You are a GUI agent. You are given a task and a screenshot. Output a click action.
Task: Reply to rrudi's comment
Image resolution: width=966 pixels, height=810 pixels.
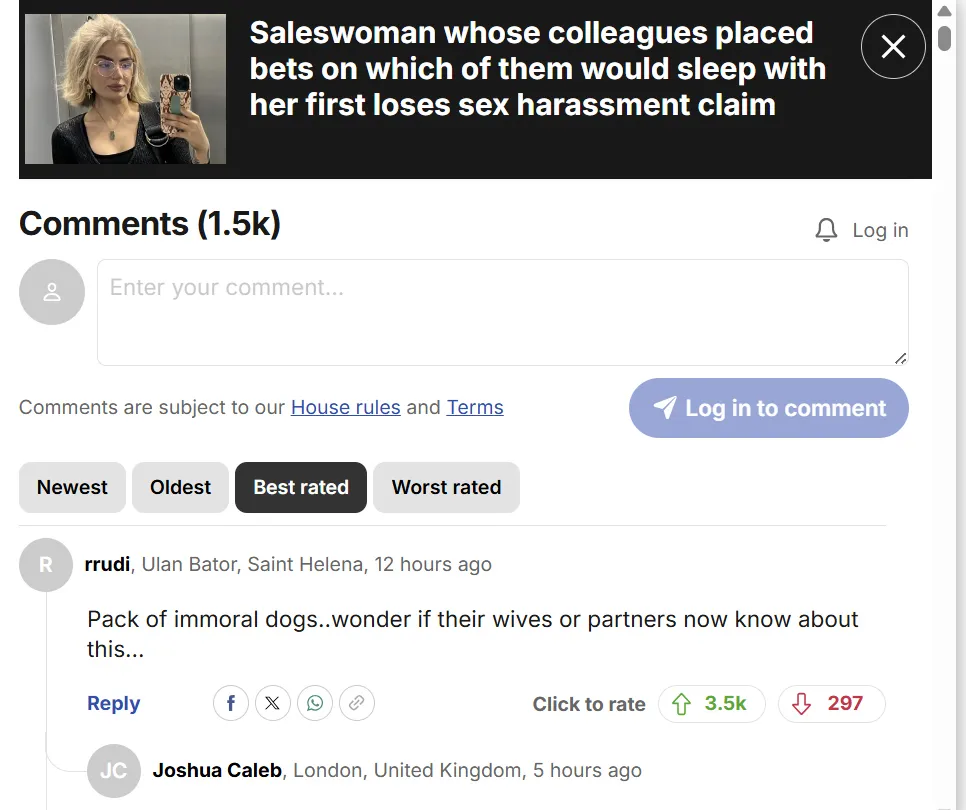pos(113,704)
